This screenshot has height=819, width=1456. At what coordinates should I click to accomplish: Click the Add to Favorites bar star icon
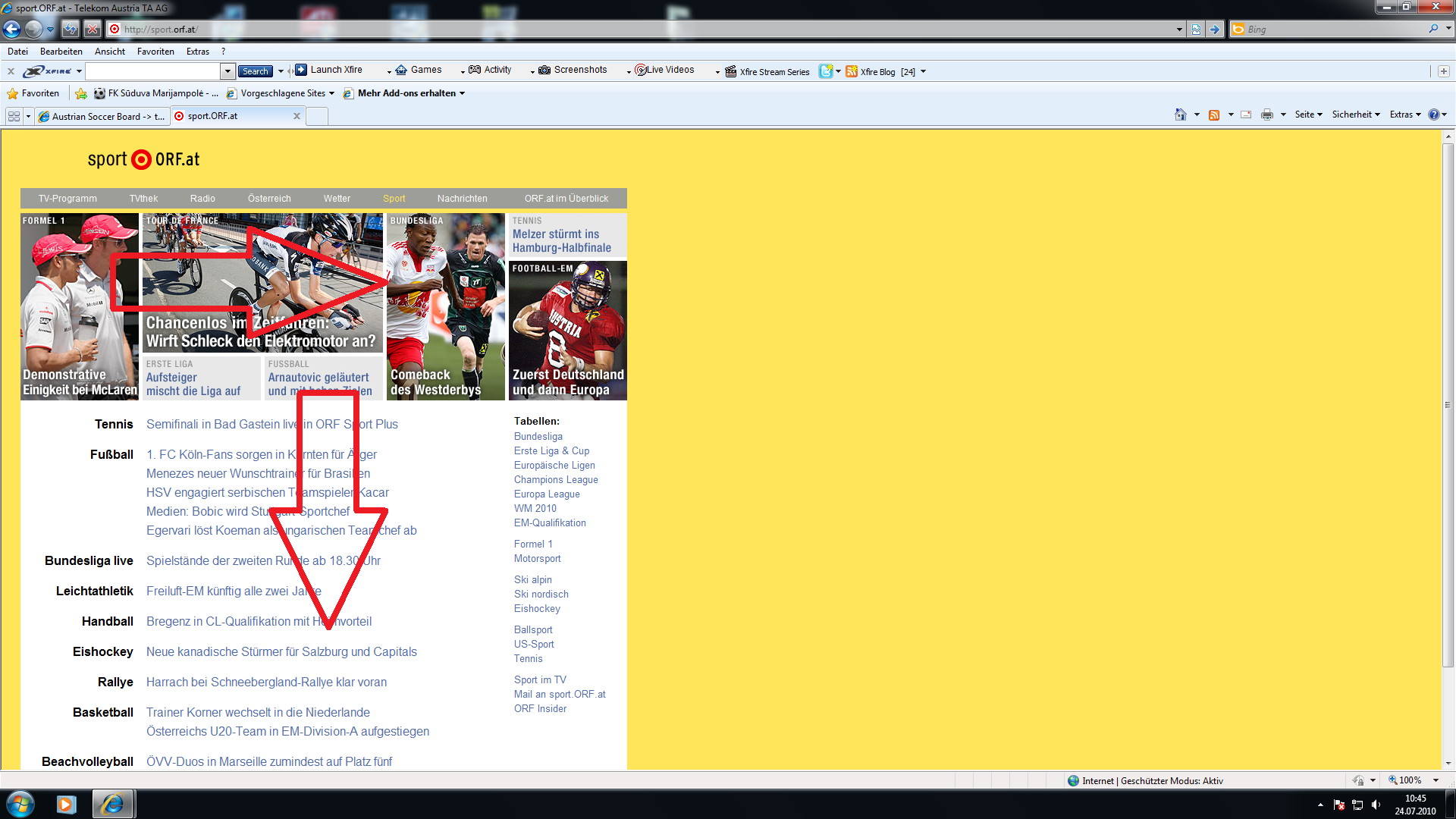point(81,93)
